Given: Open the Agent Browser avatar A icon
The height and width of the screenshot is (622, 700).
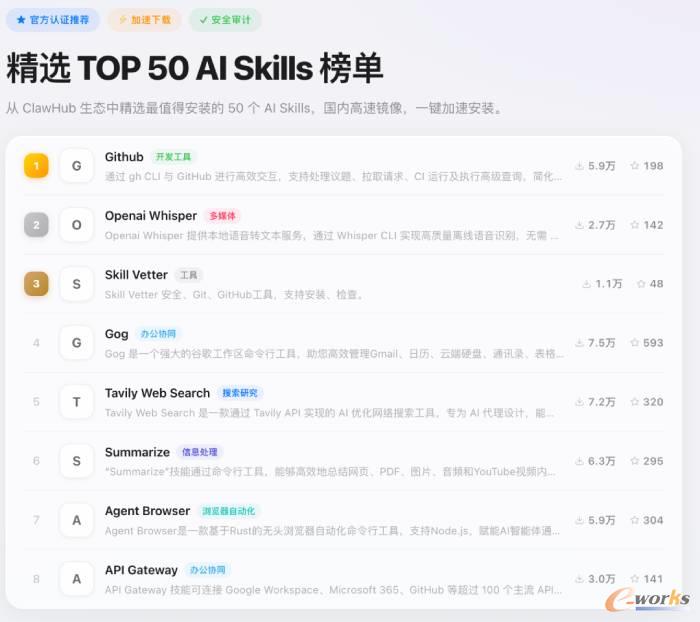Looking at the screenshot, I should click(x=77, y=520).
